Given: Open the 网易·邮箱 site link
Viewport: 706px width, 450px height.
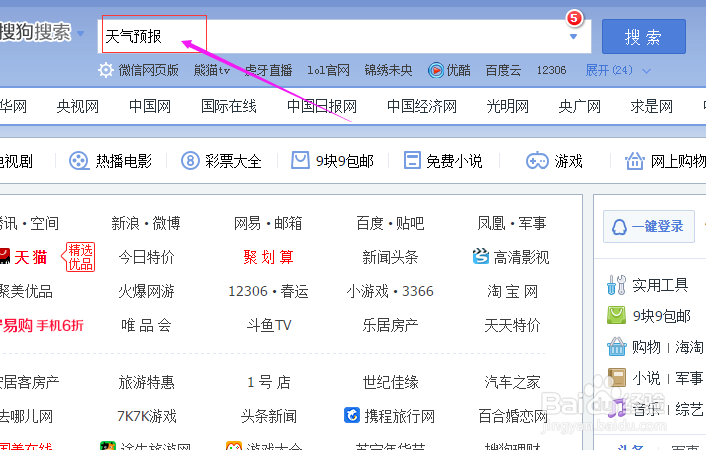Looking at the screenshot, I should tap(268, 223).
